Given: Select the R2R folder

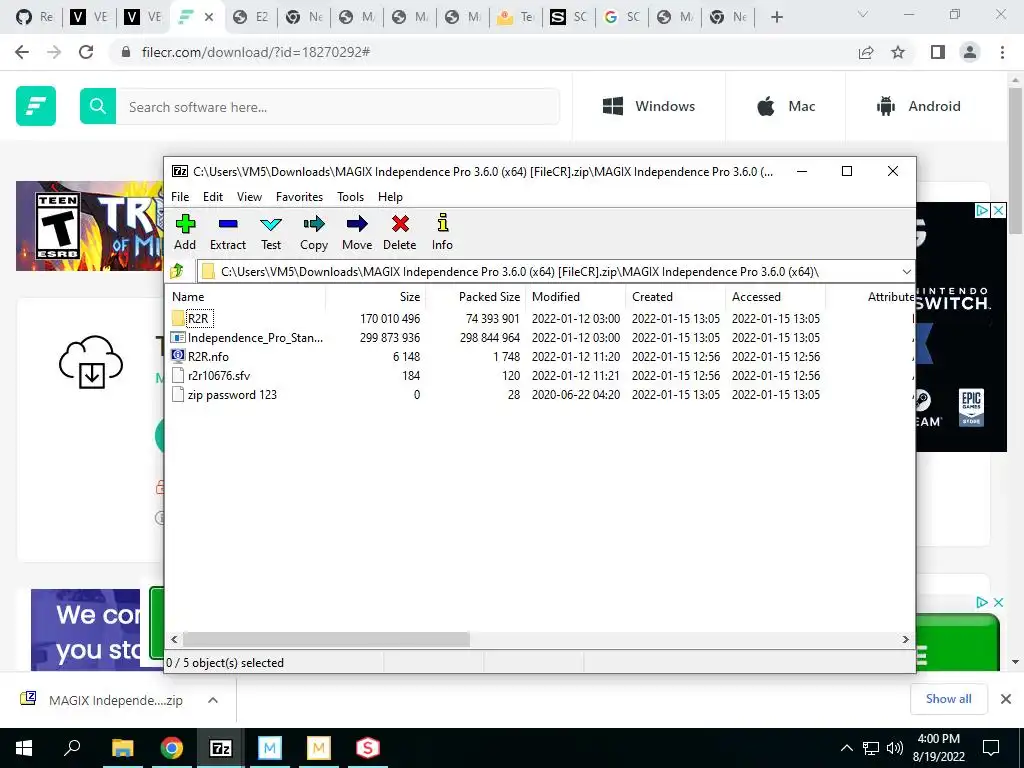Looking at the screenshot, I should point(199,319).
